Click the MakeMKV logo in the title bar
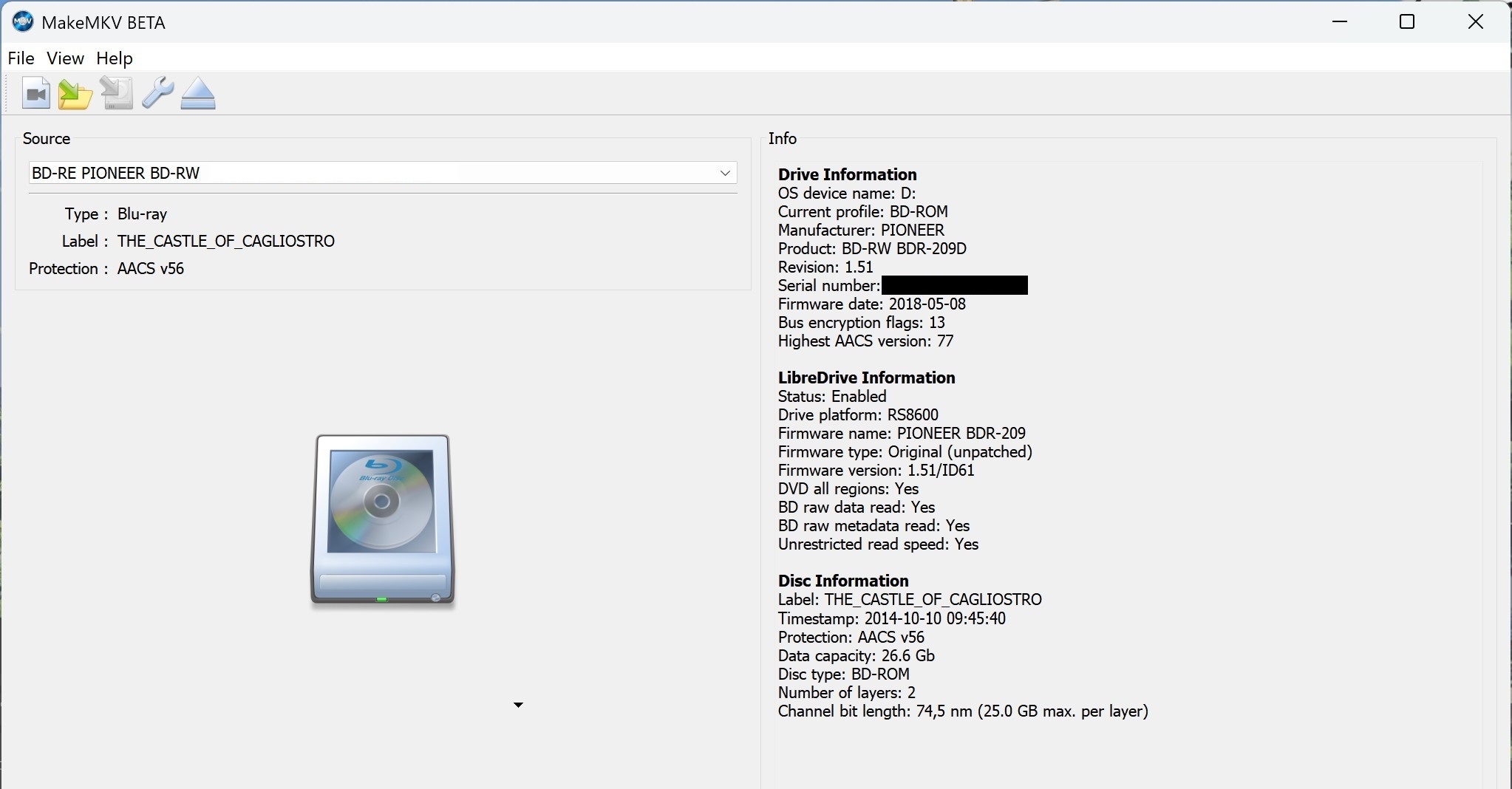The width and height of the screenshot is (1512, 789). [23, 22]
